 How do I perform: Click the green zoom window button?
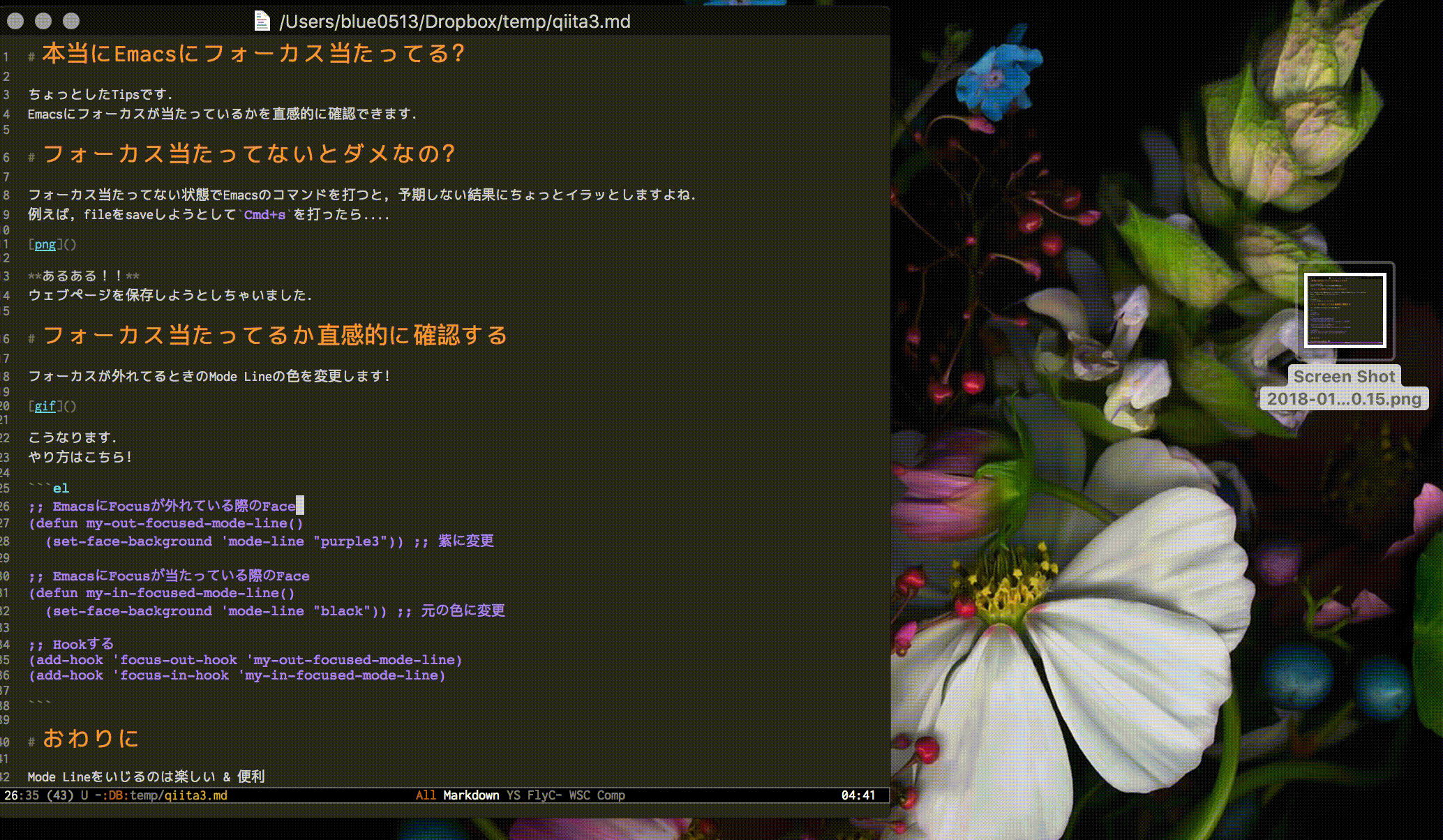click(x=71, y=21)
